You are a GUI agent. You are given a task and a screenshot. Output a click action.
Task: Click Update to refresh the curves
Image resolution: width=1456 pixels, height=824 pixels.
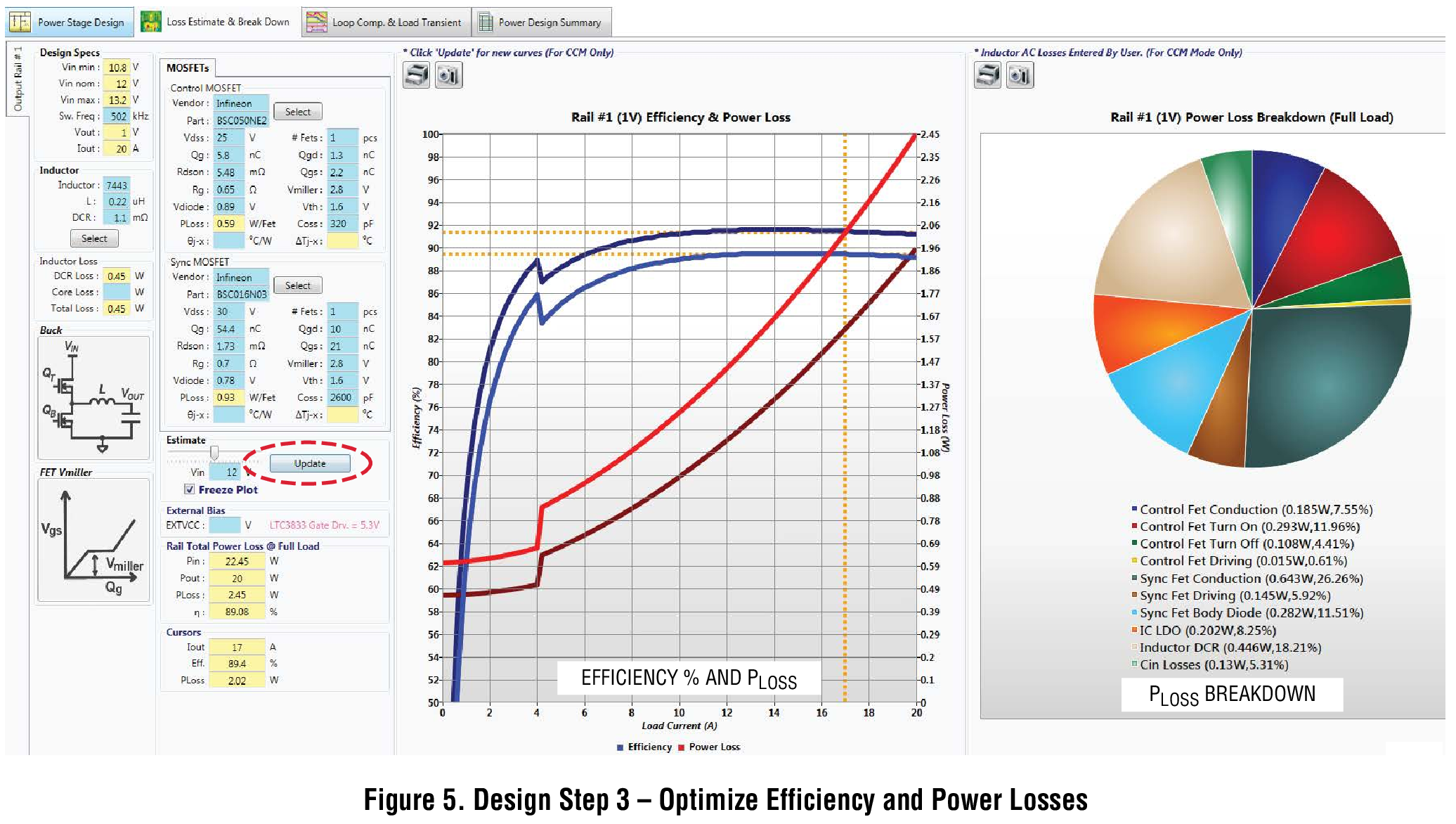(x=310, y=463)
